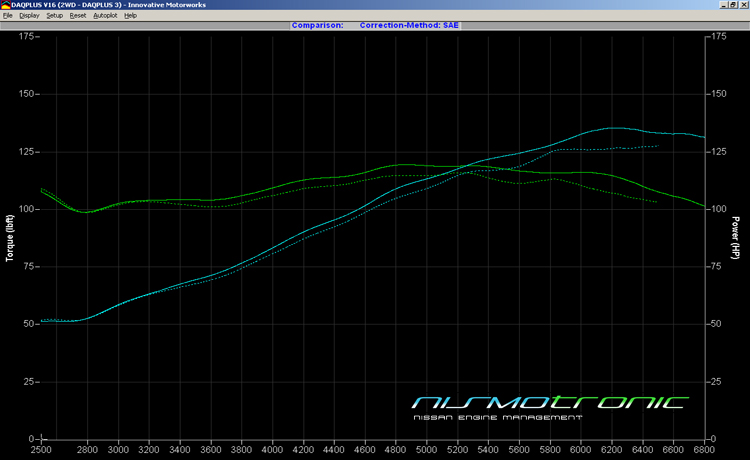
Task: Open the Help menu
Action: [131, 16]
